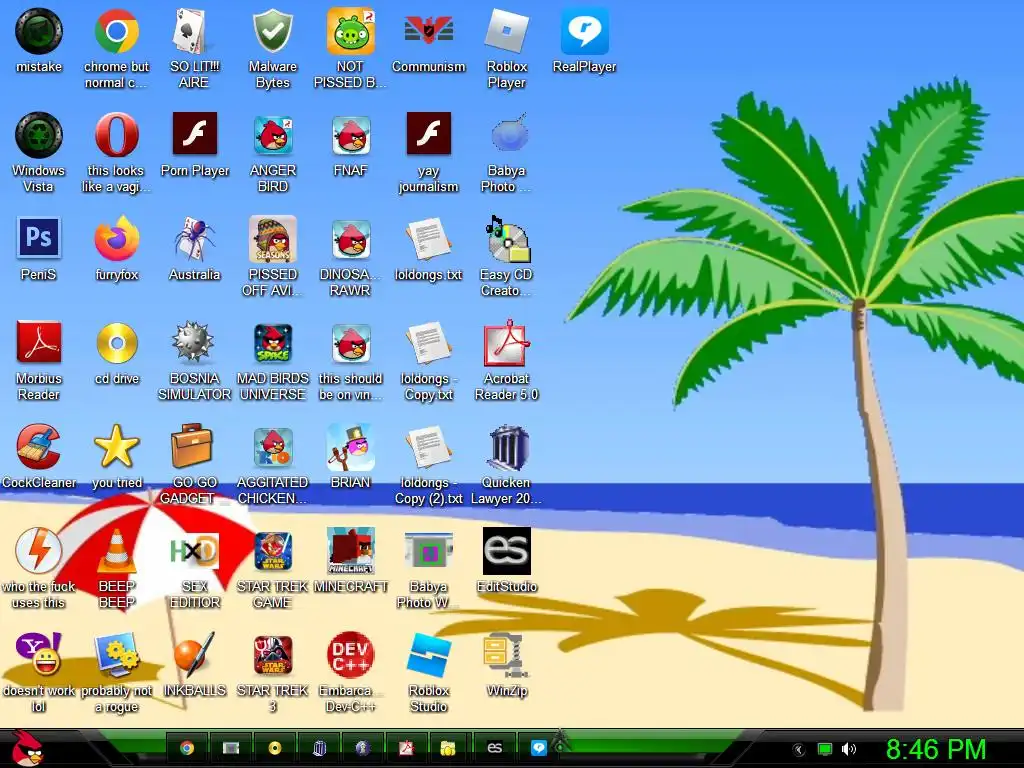Open the 'loldongs - Copy (2).txt' file
Screen dimensions: 1024x768
pyautogui.click(x=428, y=447)
